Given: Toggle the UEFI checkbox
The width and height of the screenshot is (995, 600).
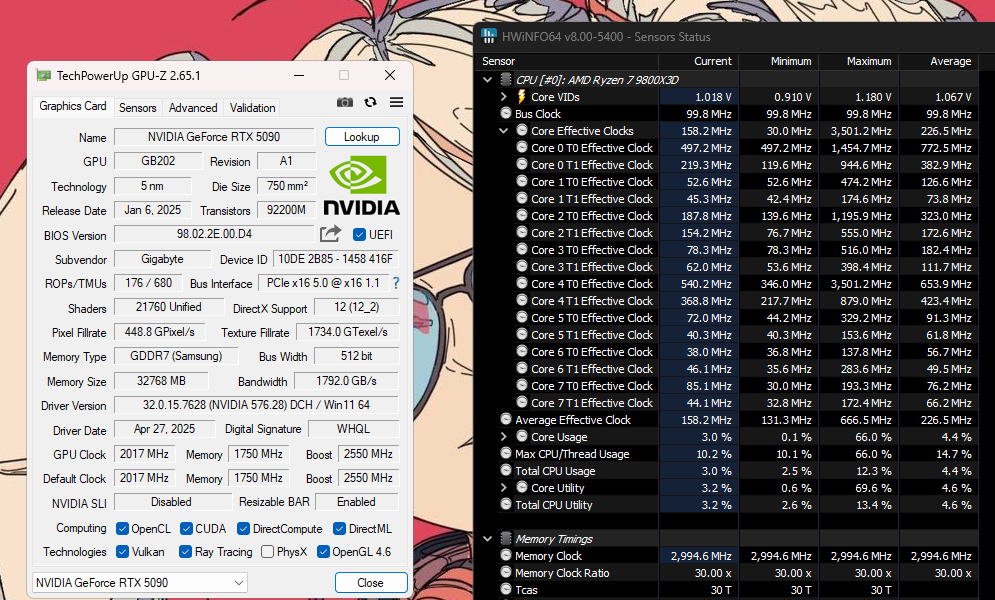Looking at the screenshot, I should (359, 235).
